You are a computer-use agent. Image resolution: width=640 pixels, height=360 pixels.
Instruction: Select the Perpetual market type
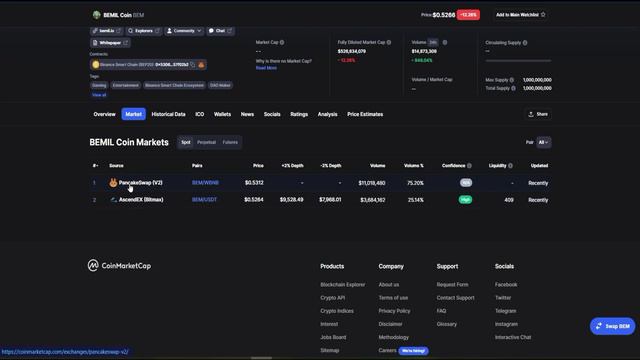(x=206, y=142)
